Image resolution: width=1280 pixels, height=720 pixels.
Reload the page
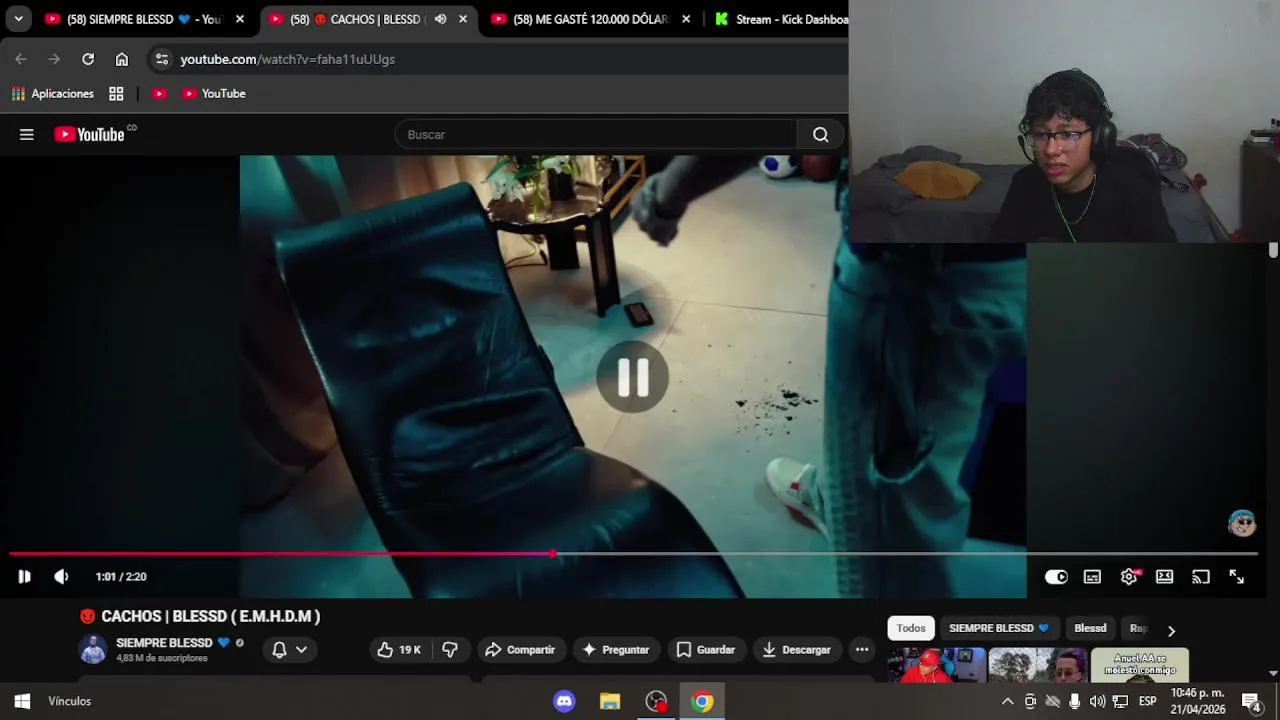(x=88, y=59)
